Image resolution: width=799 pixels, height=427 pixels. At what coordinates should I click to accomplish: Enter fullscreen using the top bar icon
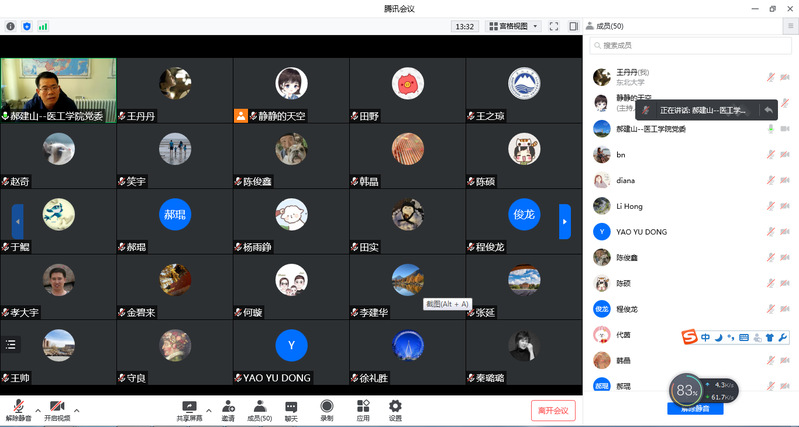(x=554, y=26)
